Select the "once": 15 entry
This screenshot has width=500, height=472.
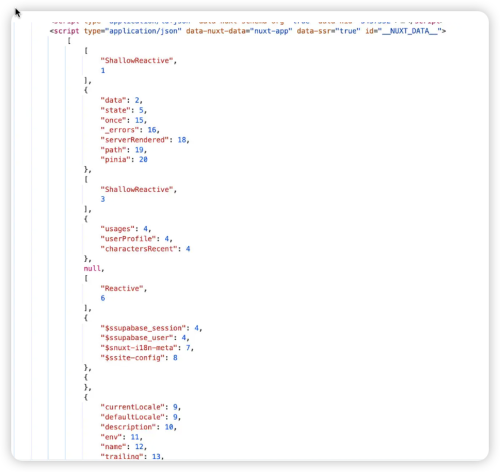coord(123,120)
